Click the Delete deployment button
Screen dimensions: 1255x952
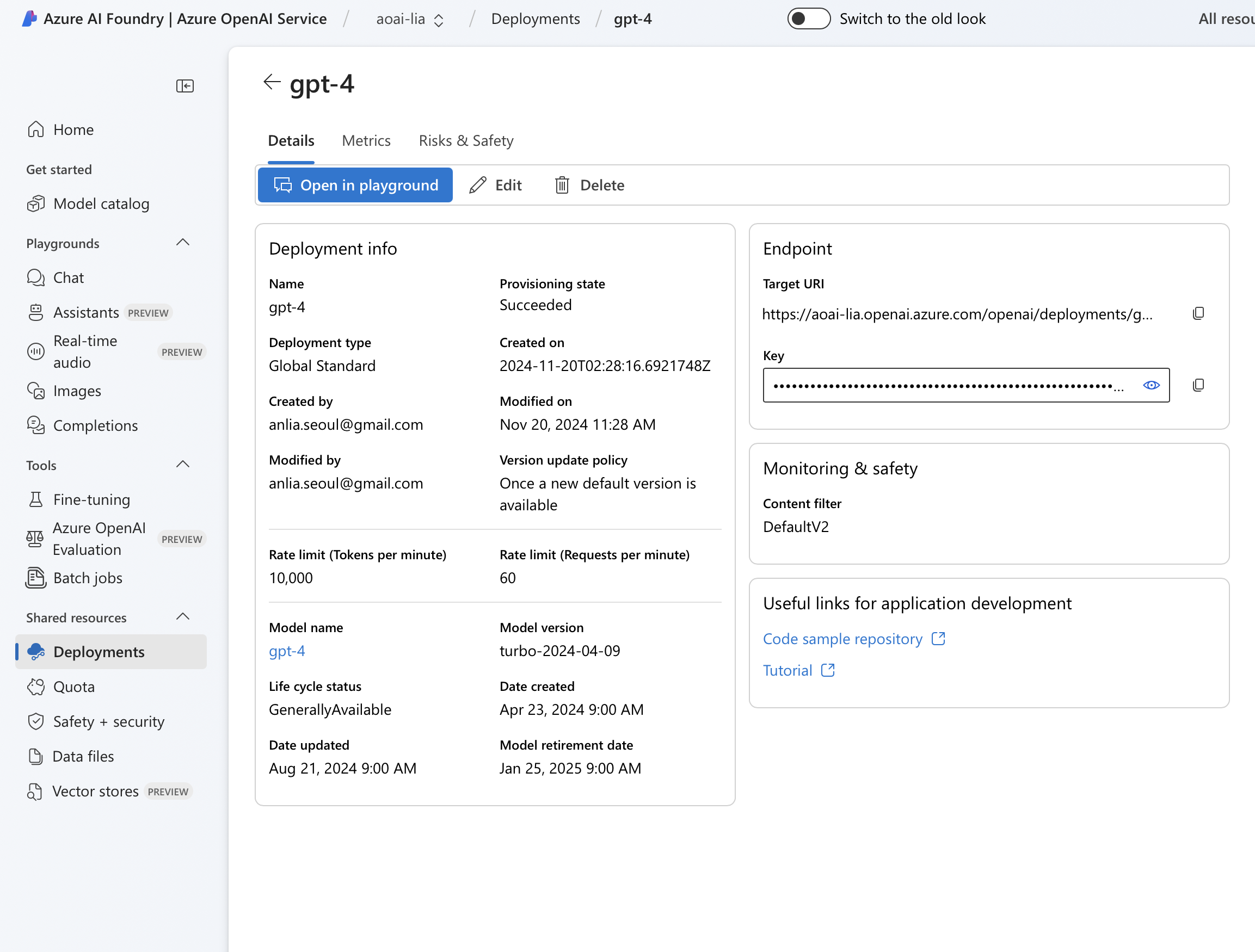point(589,185)
